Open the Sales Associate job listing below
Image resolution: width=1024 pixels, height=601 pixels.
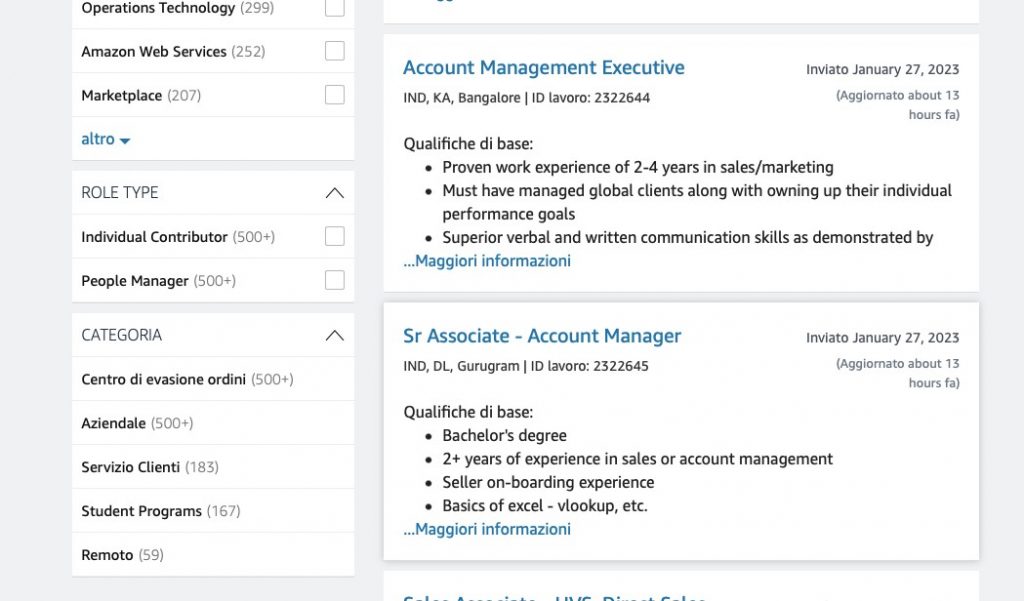[554, 597]
